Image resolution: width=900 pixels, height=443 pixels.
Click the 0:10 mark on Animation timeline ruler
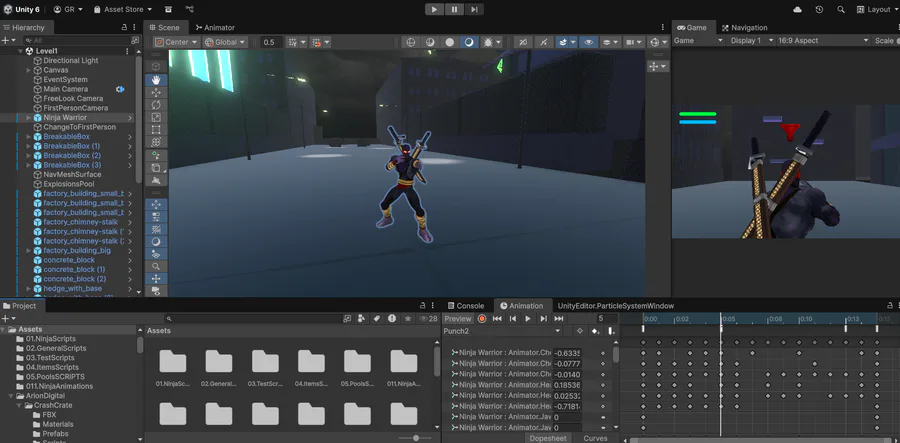(x=806, y=318)
